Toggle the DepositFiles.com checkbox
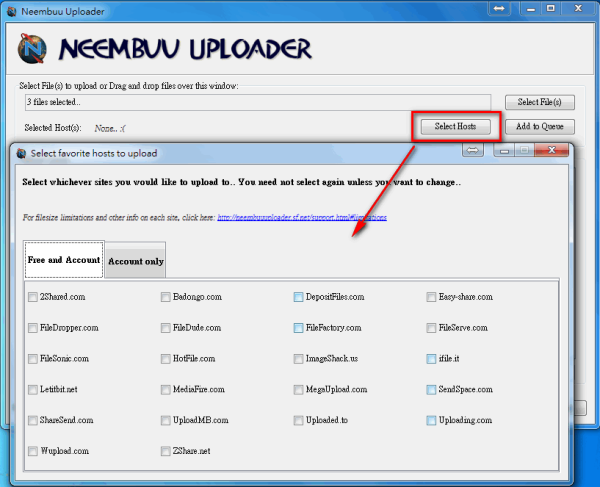600x487 pixels. coord(298,297)
